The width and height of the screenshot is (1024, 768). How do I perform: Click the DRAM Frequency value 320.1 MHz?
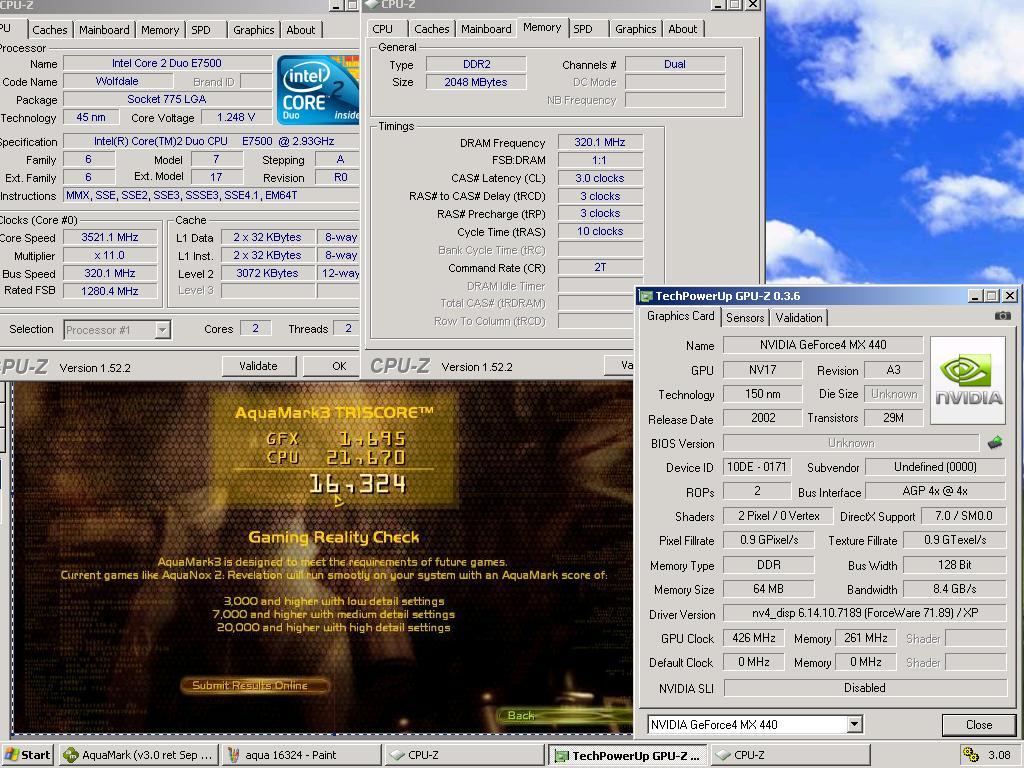click(600, 142)
